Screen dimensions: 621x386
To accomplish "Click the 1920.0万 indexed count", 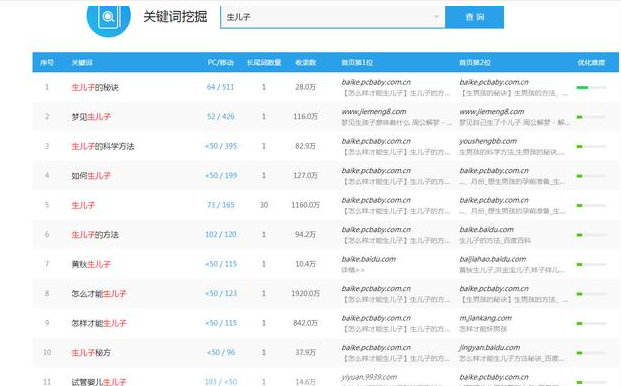I will pyautogui.click(x=305, y=293).
